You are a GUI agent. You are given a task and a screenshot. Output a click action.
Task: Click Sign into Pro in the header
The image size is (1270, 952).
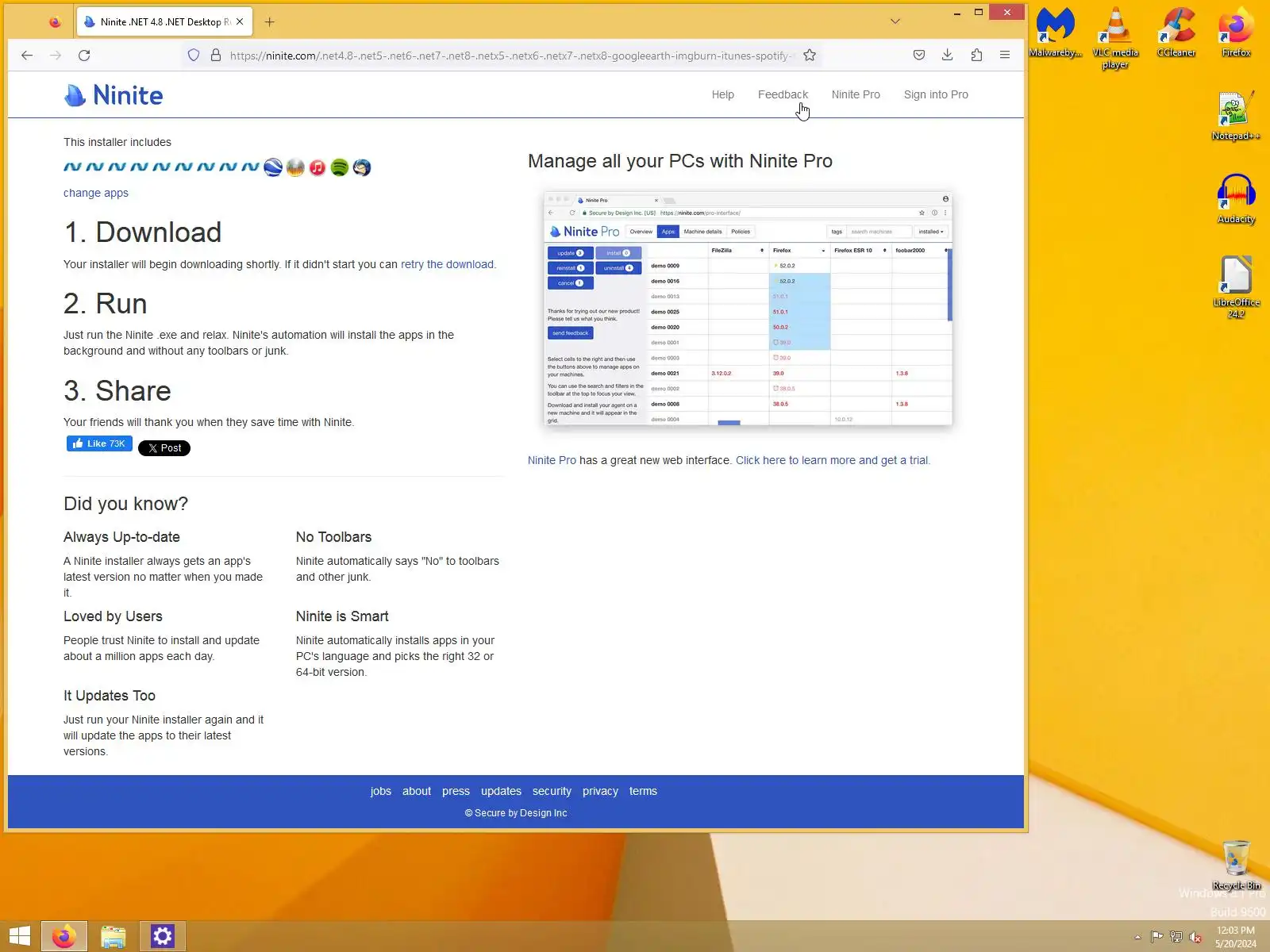(936, 94)
